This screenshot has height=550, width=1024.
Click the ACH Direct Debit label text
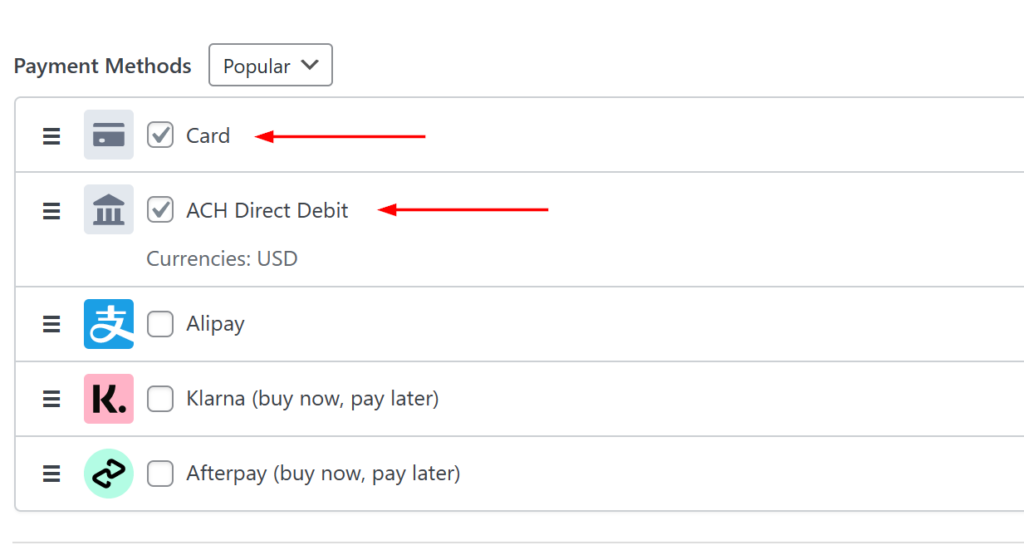(267, 210)
